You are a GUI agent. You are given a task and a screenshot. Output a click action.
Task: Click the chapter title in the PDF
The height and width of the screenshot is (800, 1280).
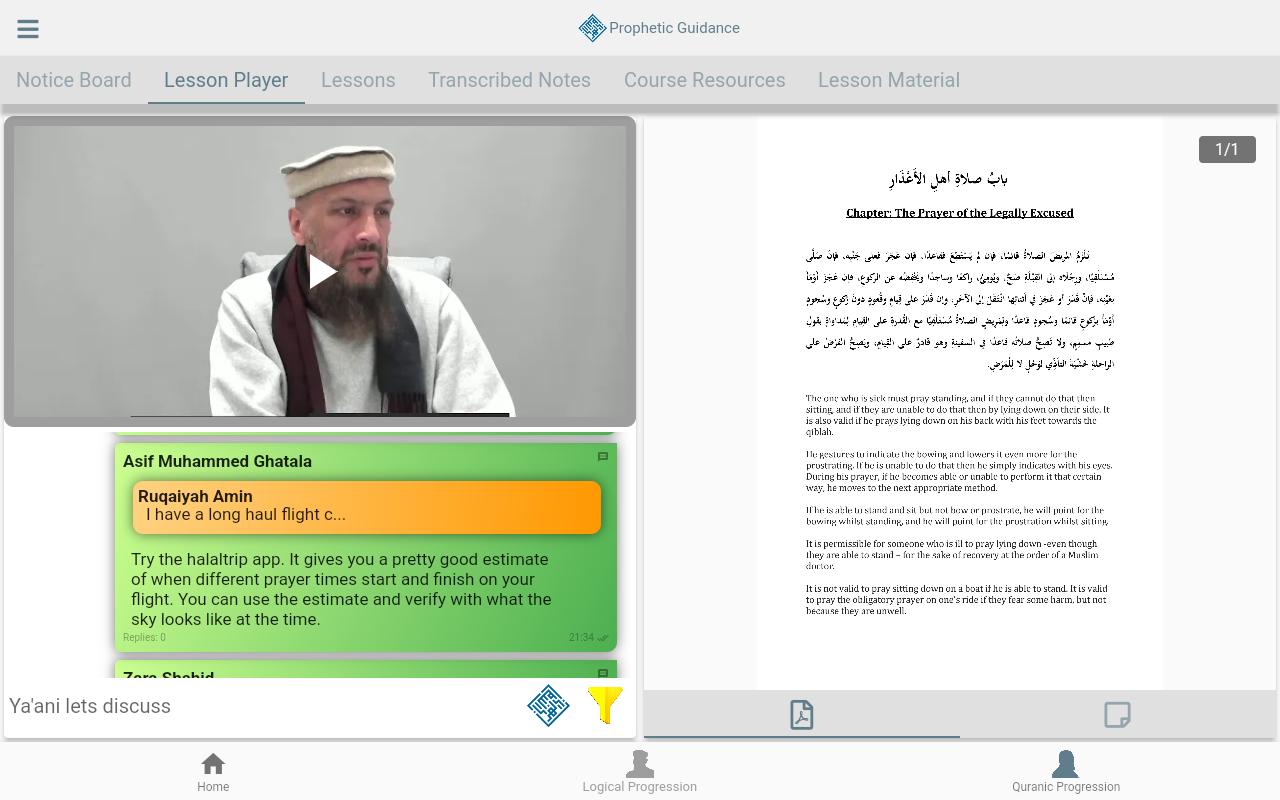click(x=960, y=213)
